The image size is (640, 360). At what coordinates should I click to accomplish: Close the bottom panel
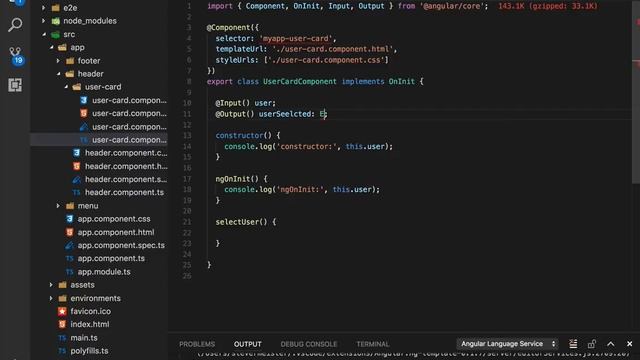tap(629, 344)
